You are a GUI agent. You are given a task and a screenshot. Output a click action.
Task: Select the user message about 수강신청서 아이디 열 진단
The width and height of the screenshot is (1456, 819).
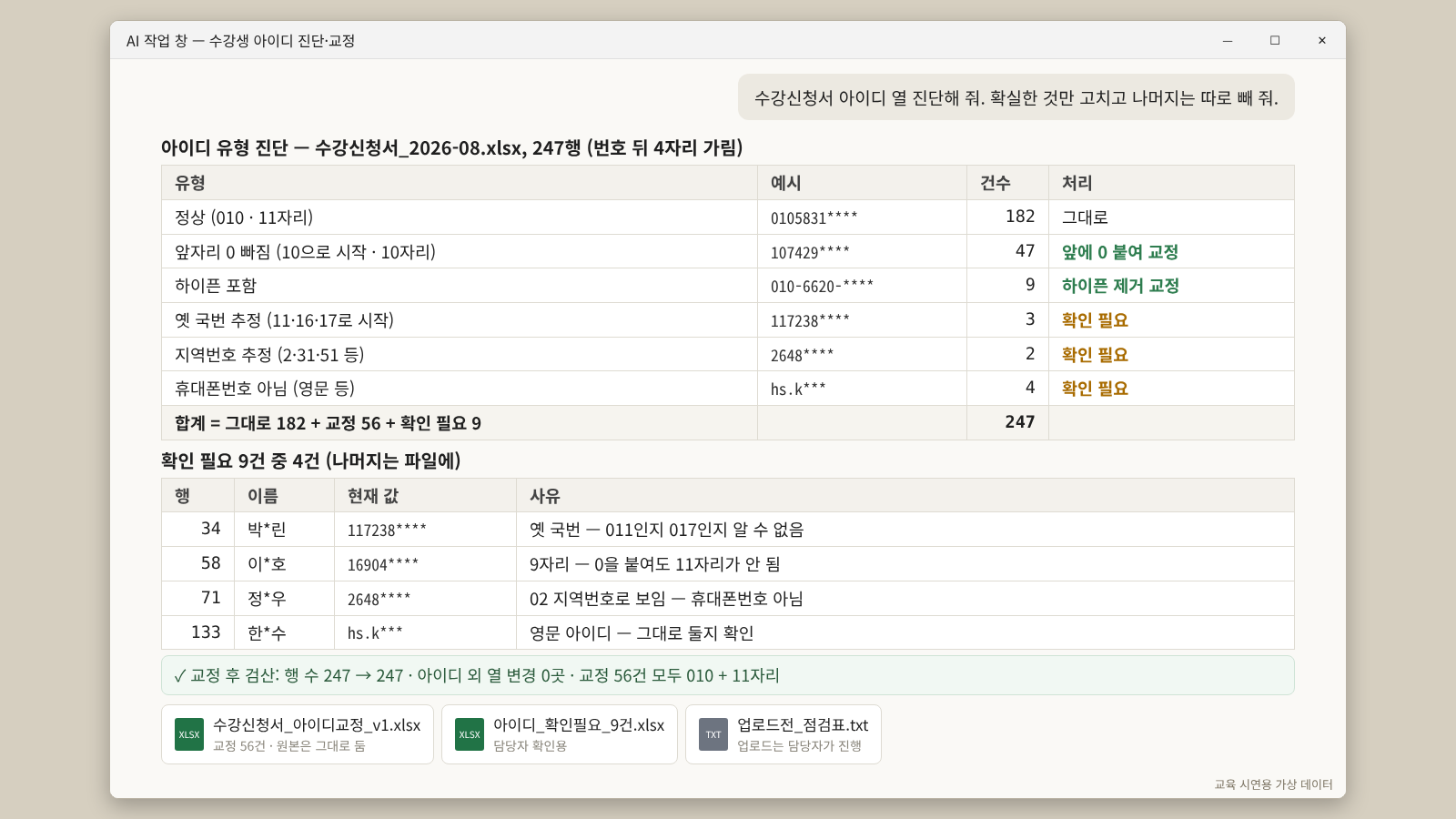pyautogui.click(x=1016, y=97)
